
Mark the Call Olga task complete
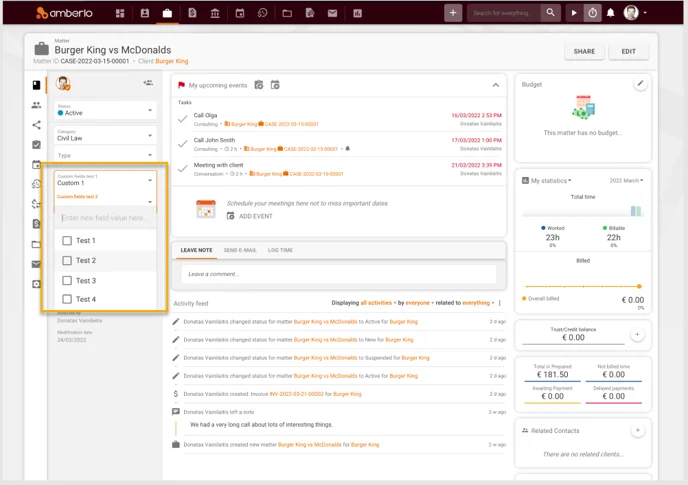click(x=183, y=119)
